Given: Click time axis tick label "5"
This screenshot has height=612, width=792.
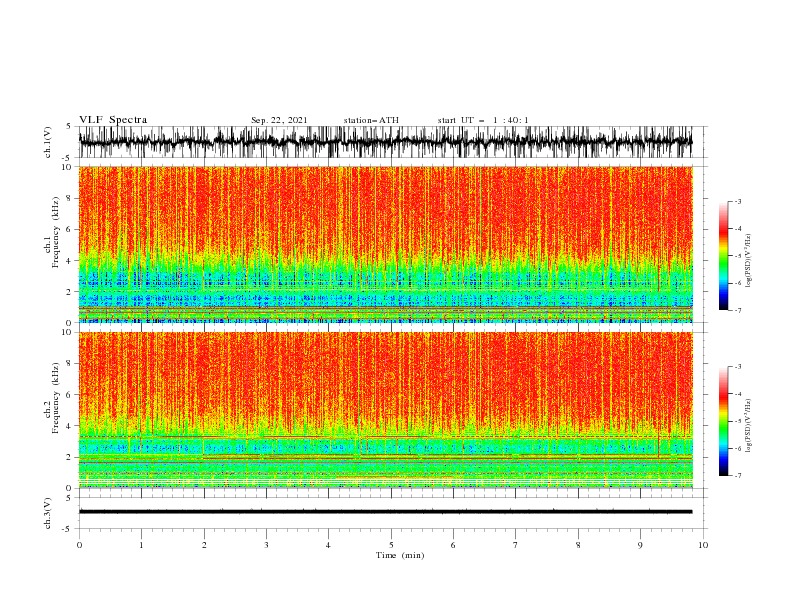Looking at the screenshot, I should 391,545.
